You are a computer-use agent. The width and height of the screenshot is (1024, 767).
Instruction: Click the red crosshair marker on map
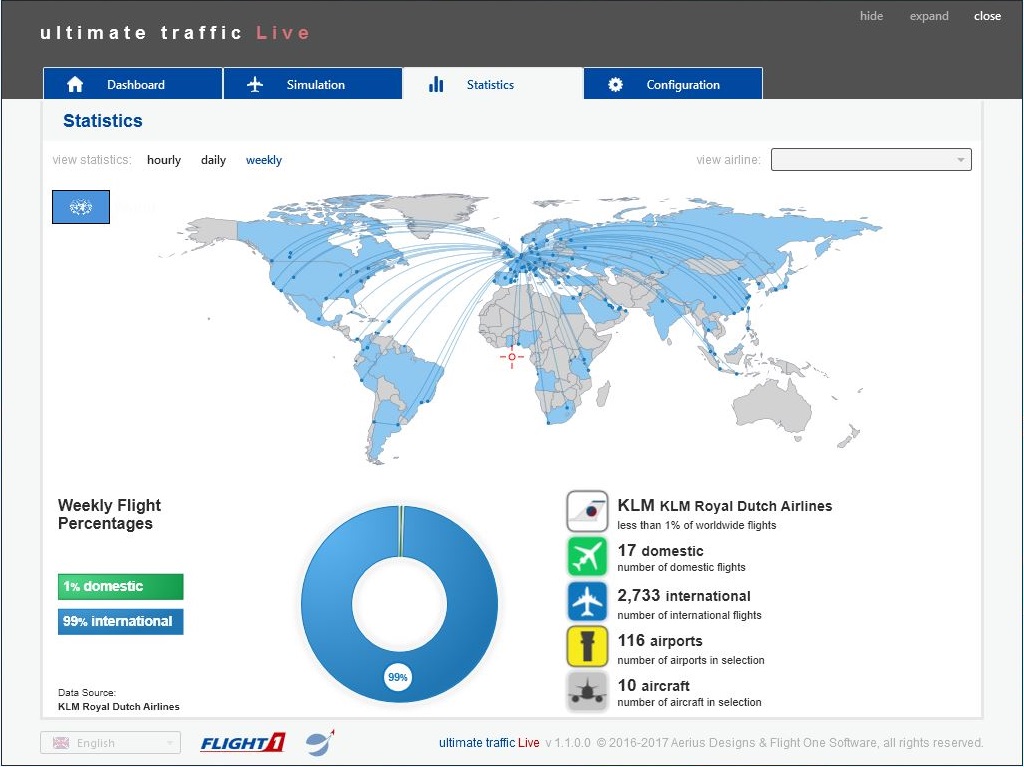[x=512, y=357]
